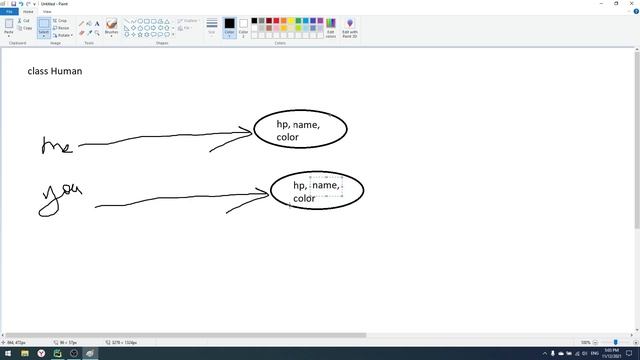The height and width of the screenshot is (360, 640).
Task: Click the selected 'name,' text in lower ellipse
Action: pyautogui.click(x=326, y=186)
